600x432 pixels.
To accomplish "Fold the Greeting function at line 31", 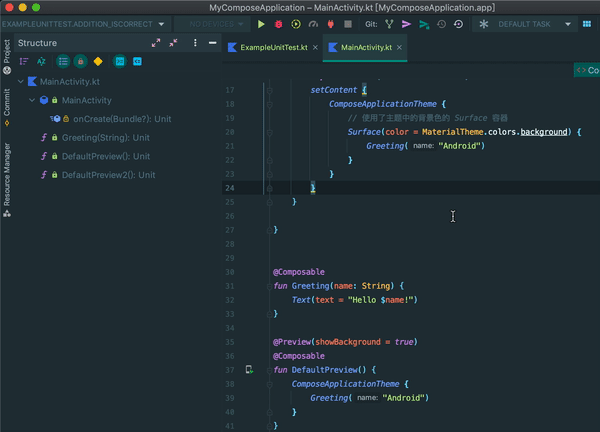I will [x=269, y=286].
